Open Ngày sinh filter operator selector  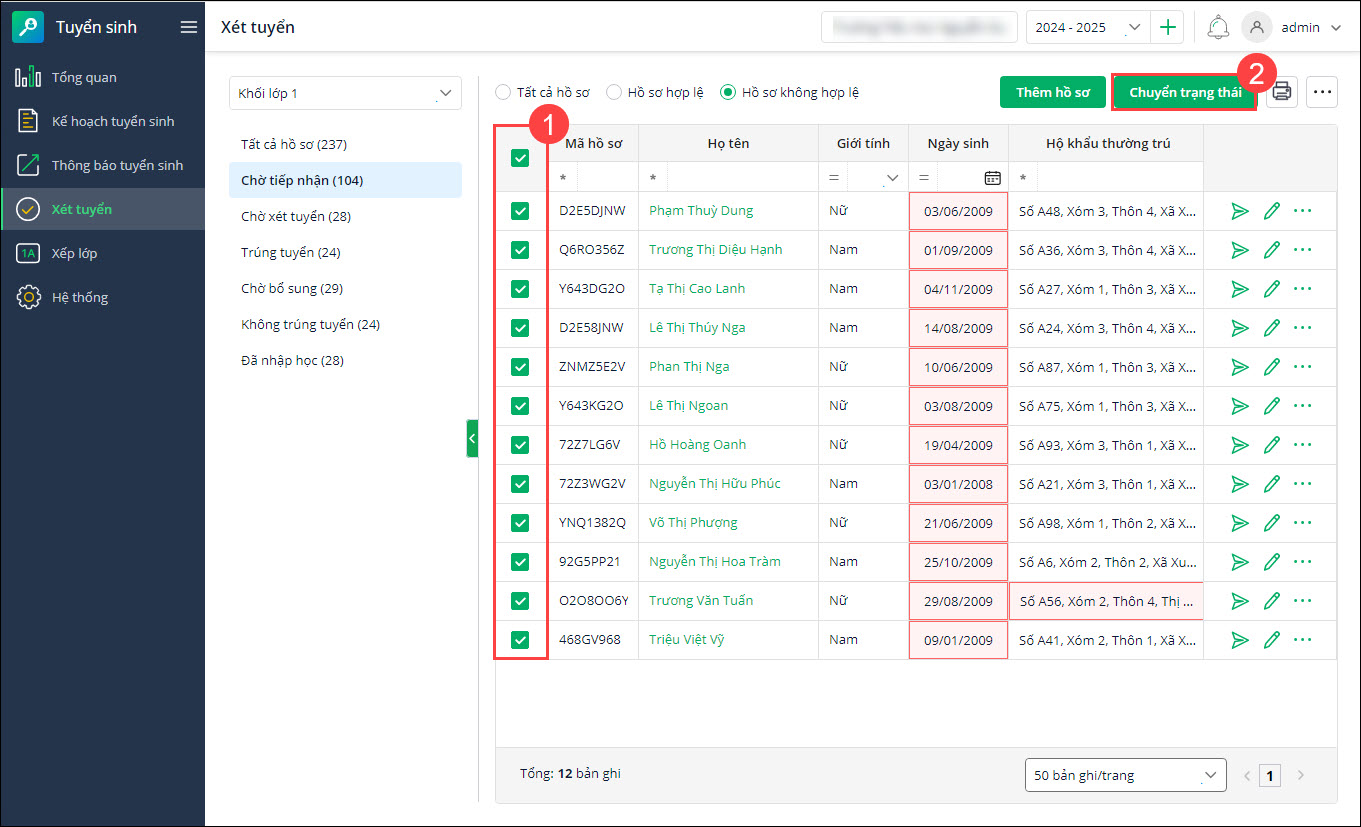click(x=924, y=178)
